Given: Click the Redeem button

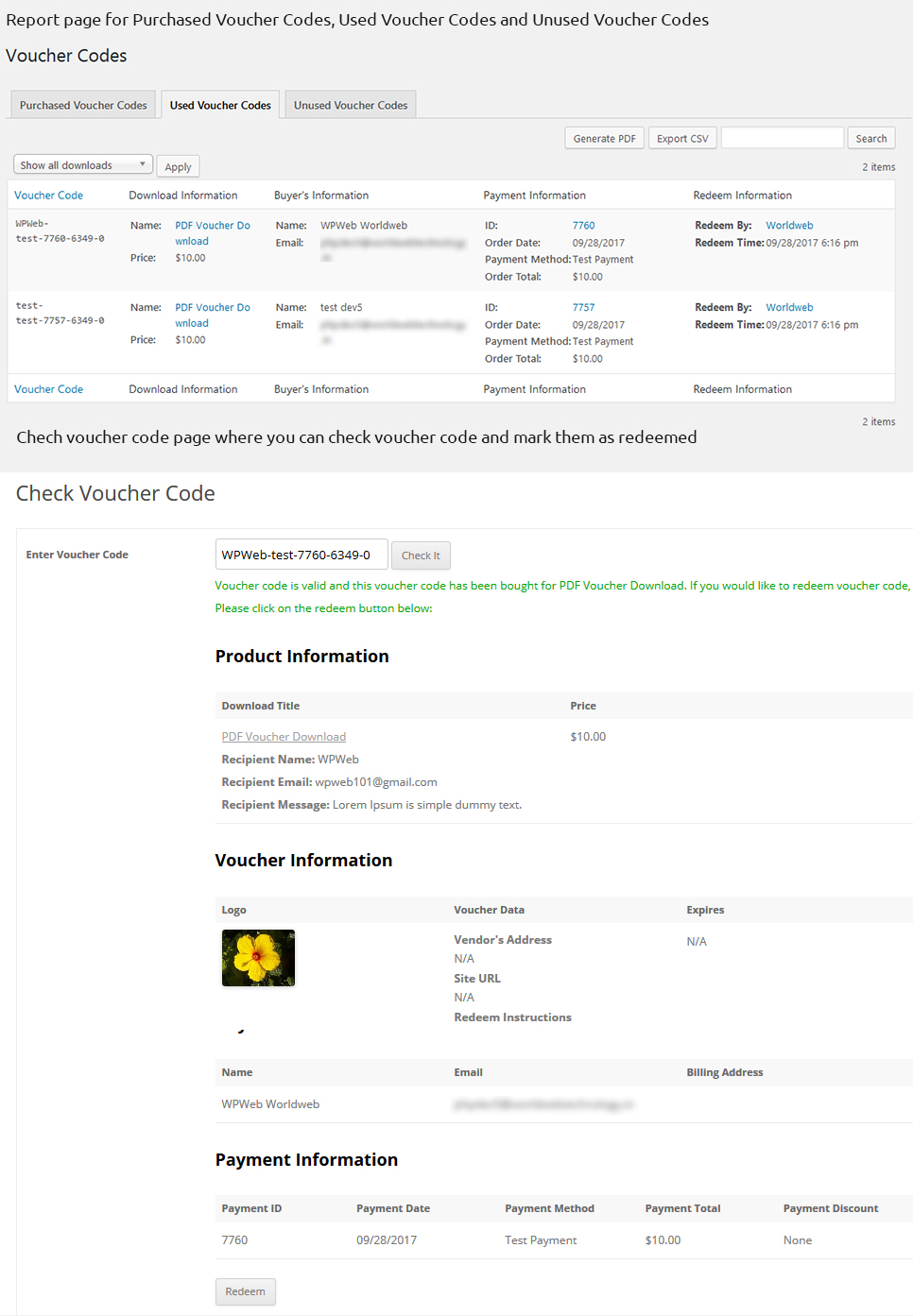Looking at the screenshot, I should pos(245,1291).
